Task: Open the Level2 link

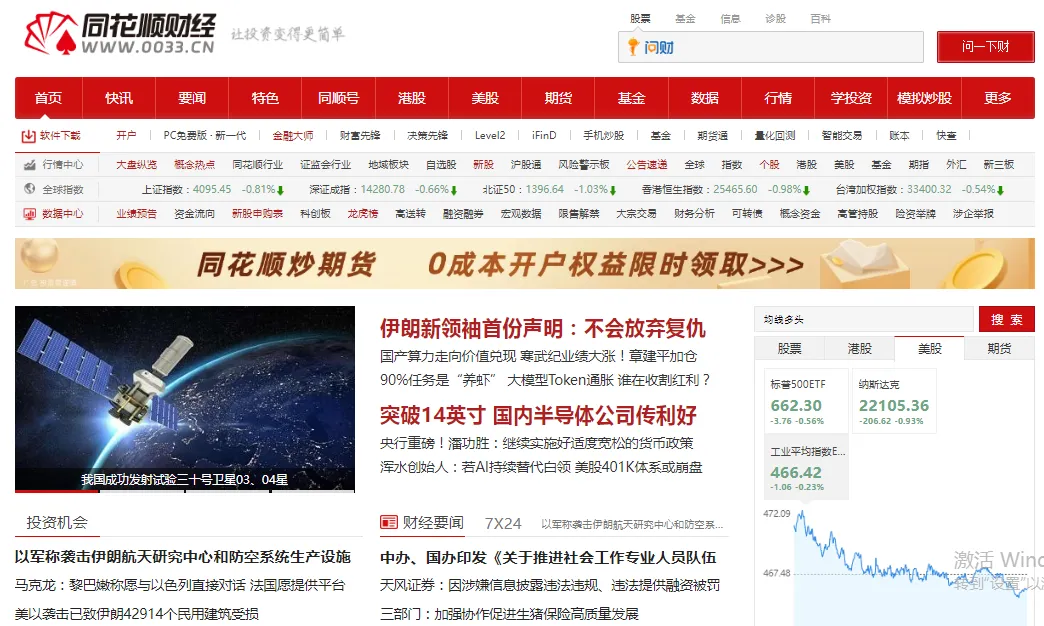Action: (490, 135)
